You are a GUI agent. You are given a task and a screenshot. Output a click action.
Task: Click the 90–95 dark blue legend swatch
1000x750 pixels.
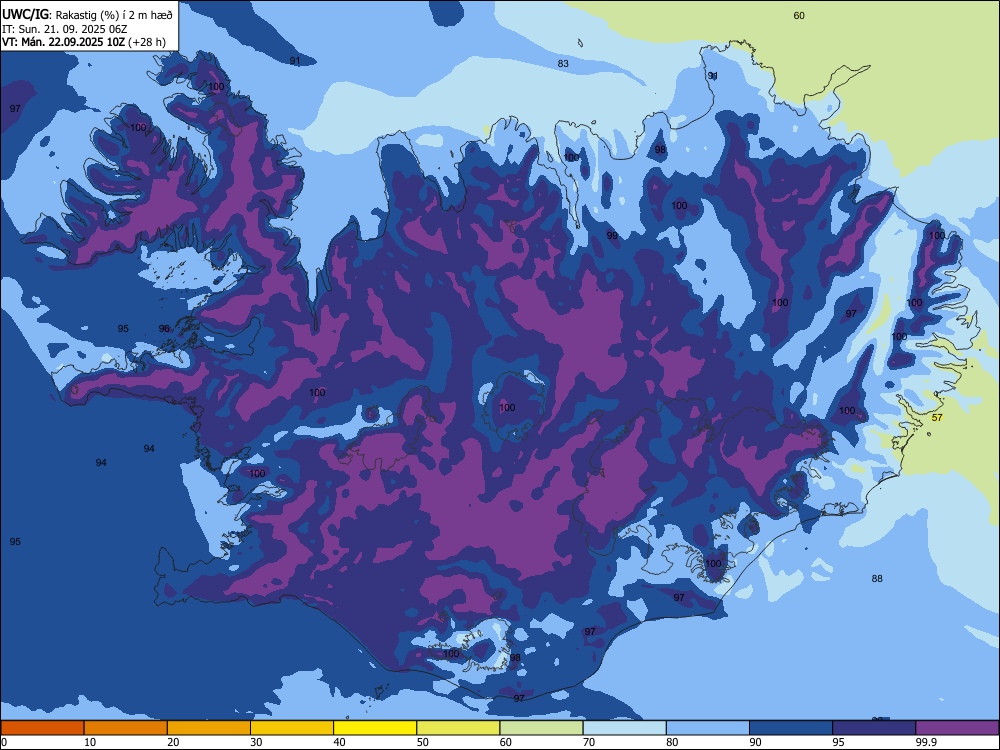click(x=791, y=728)
